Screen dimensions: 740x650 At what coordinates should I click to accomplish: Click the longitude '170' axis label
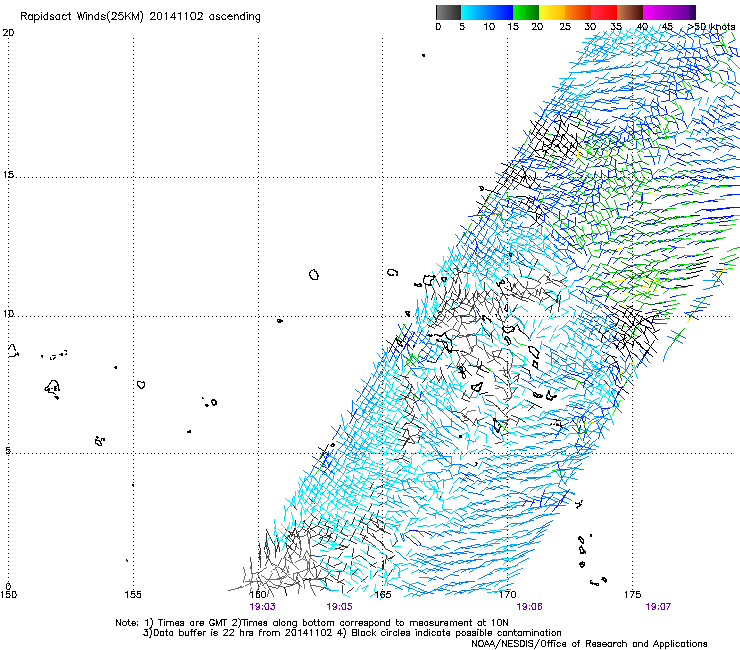click(x=508, y=594)
